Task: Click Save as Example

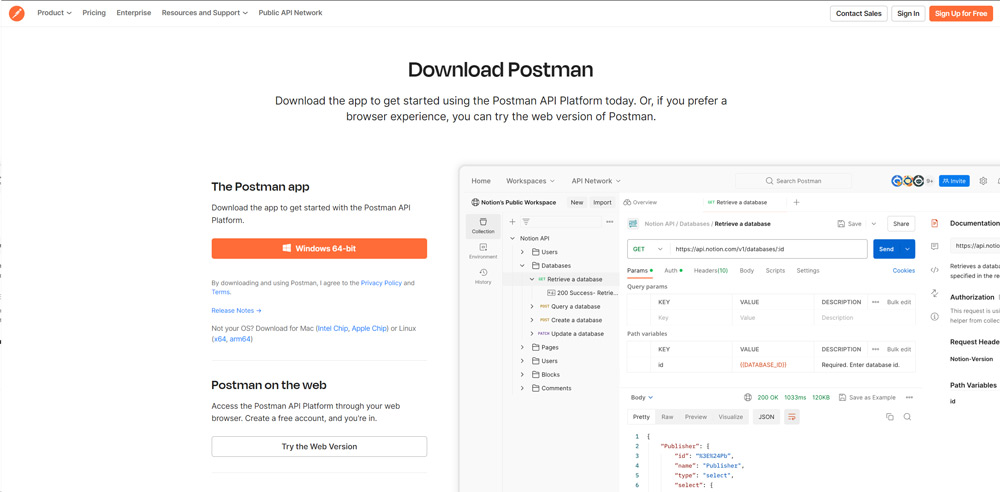Action: pyautogui.click(x=867, y=398)
